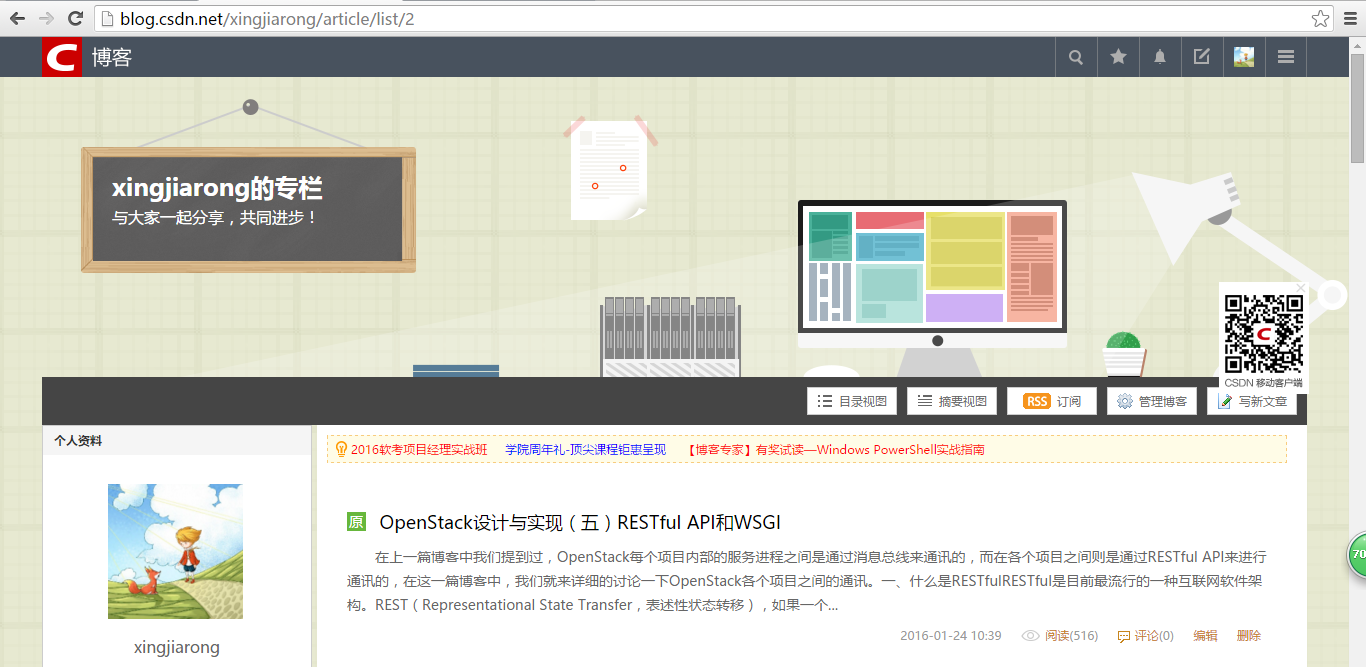Screen dimensions: 1366x667
Task: Open 管理博客 blog management
Action: point(1152,401)
